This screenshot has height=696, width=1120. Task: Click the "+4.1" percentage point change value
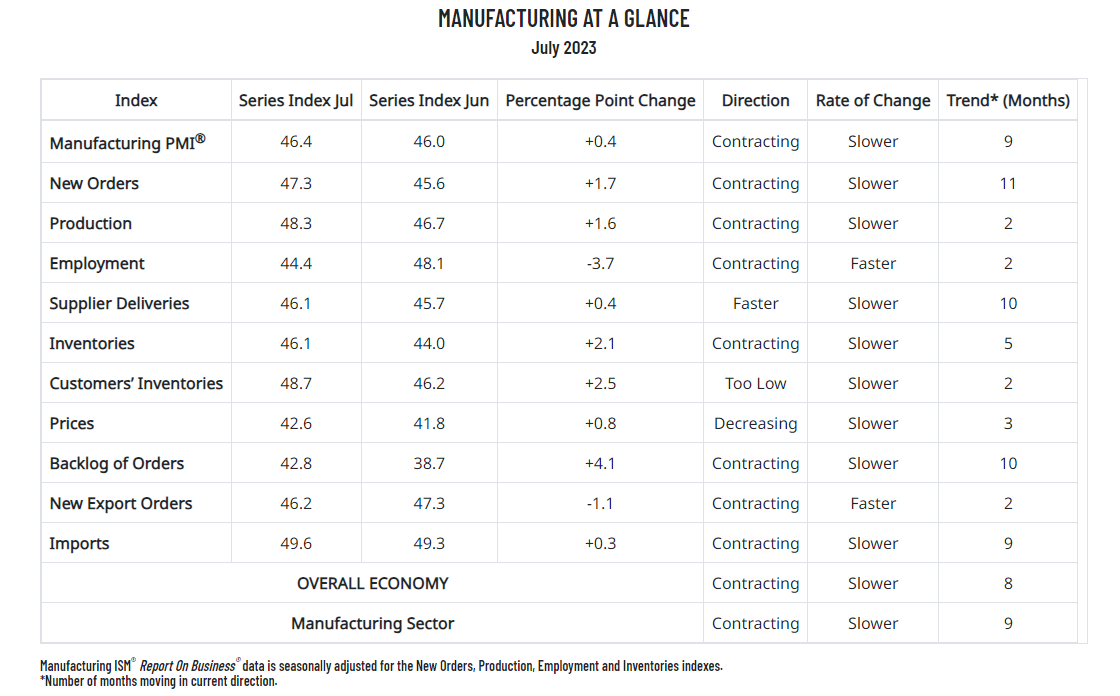[x=600, y=463]
